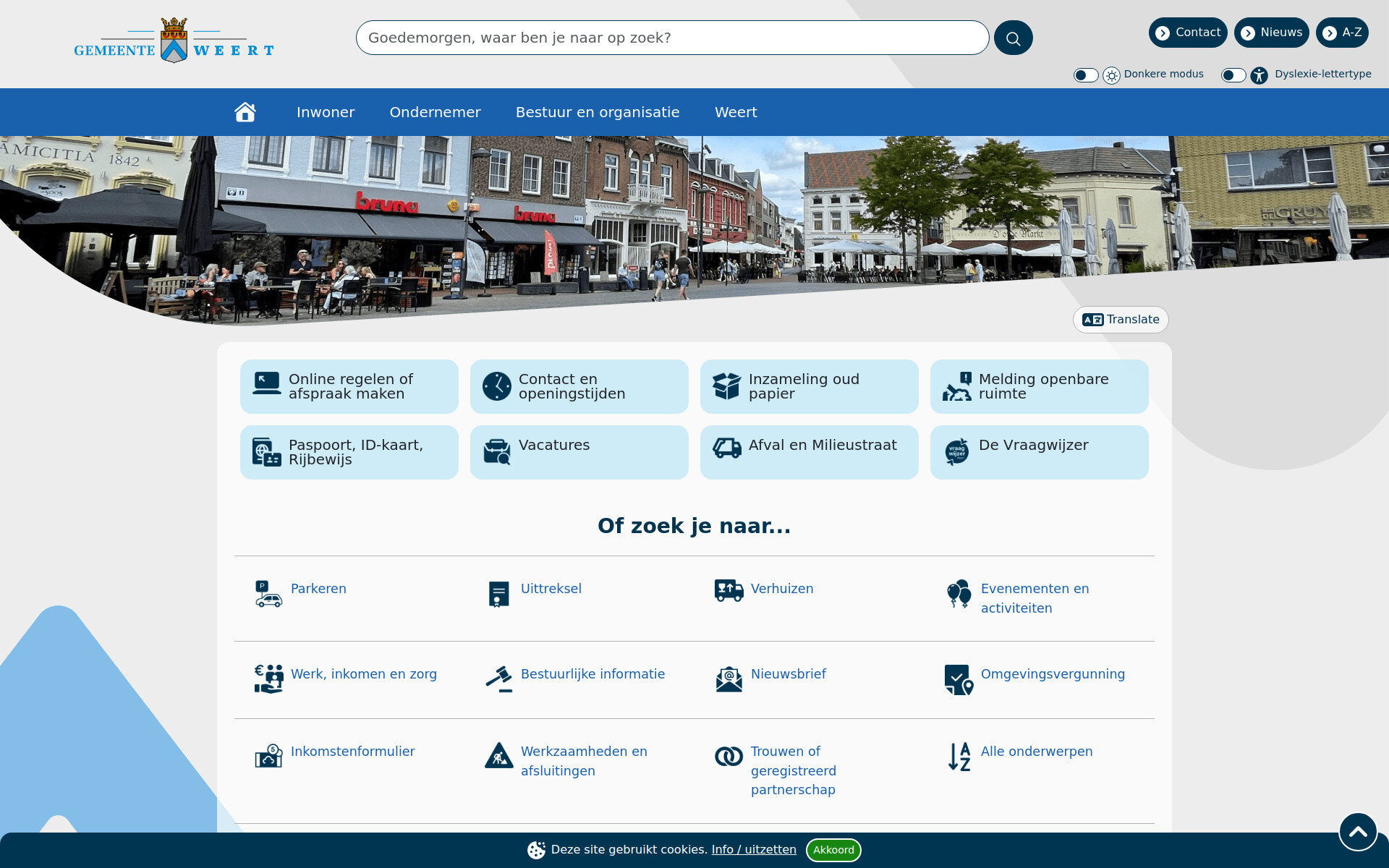1389x868 pixels.
Task: Go to the home page via house icon
Action: click(x=245, y=112)
